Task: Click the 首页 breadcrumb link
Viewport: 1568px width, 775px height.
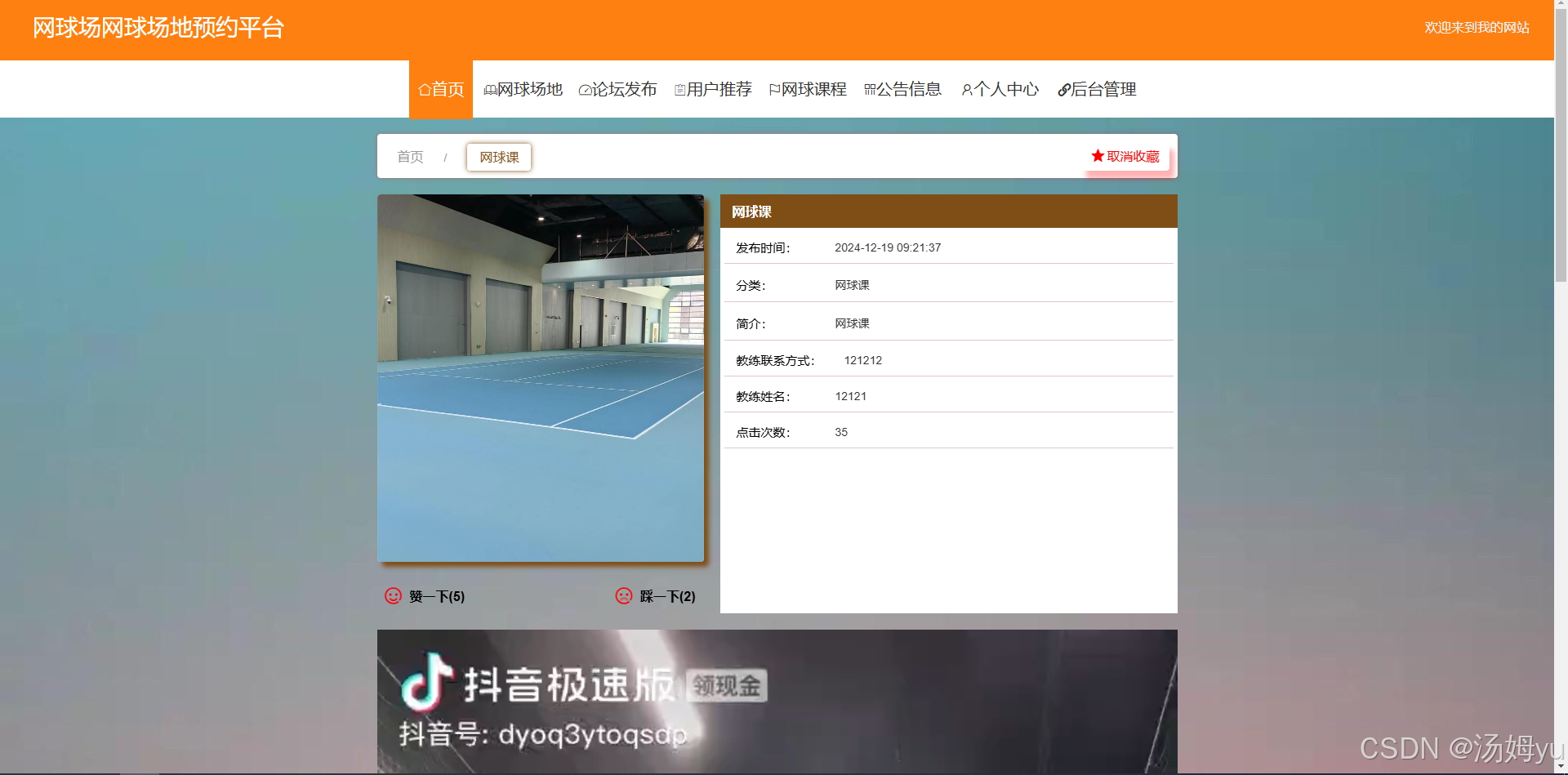Action: [x=410, y=157]
